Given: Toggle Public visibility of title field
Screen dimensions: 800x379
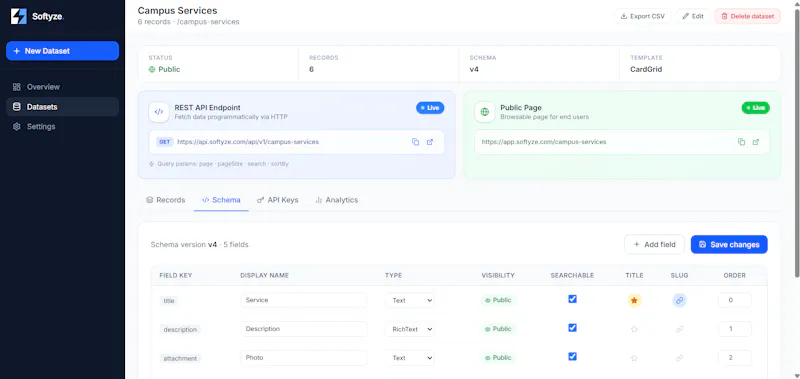Looking at the screenshot, I should 498,300.
